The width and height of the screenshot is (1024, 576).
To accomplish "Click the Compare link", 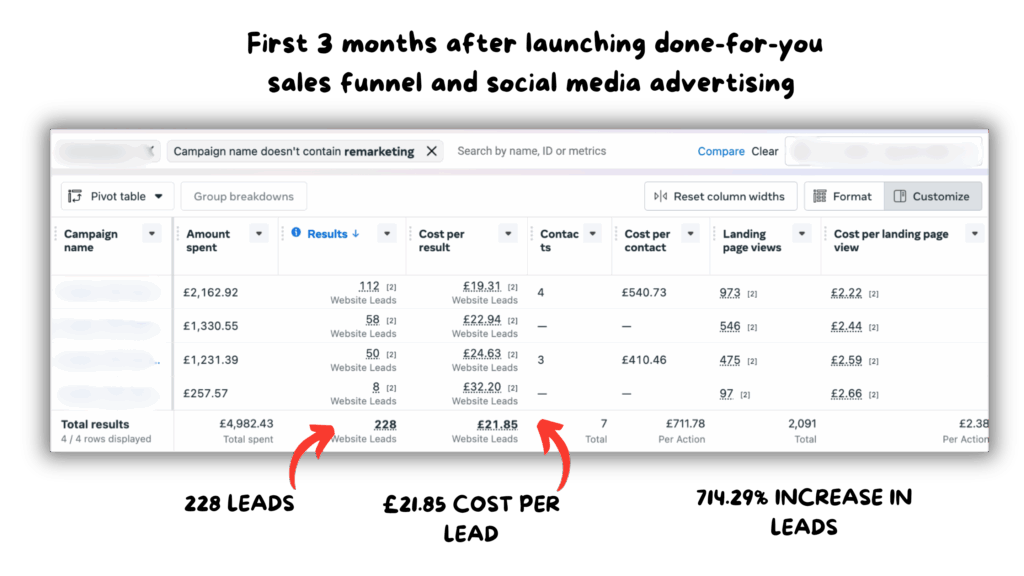I will 721,151.
